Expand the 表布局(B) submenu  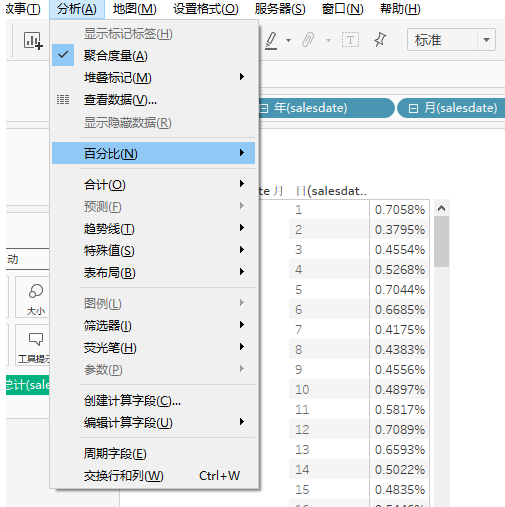tap(153, 272)
